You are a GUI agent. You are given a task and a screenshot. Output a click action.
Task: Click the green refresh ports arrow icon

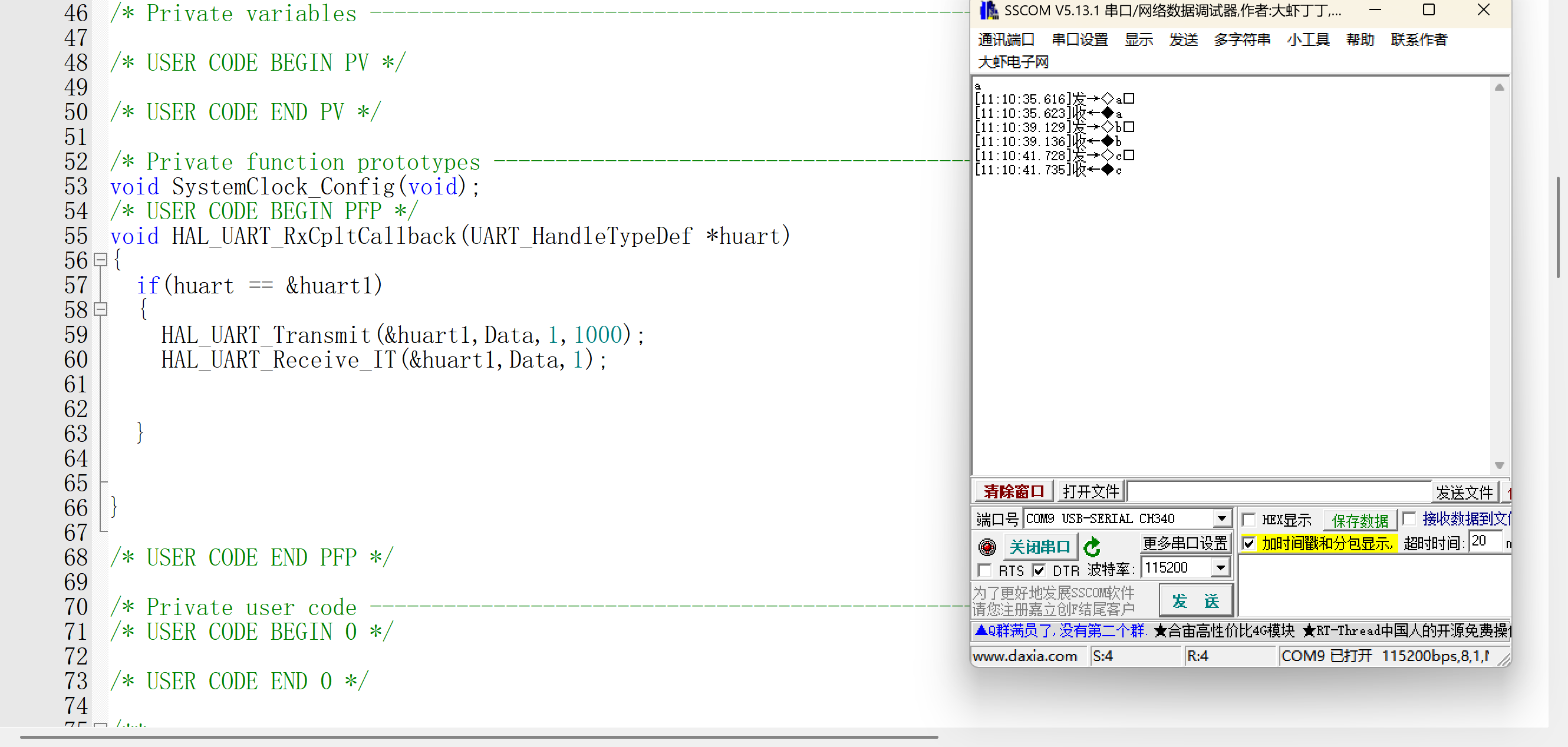point(1092,546)
